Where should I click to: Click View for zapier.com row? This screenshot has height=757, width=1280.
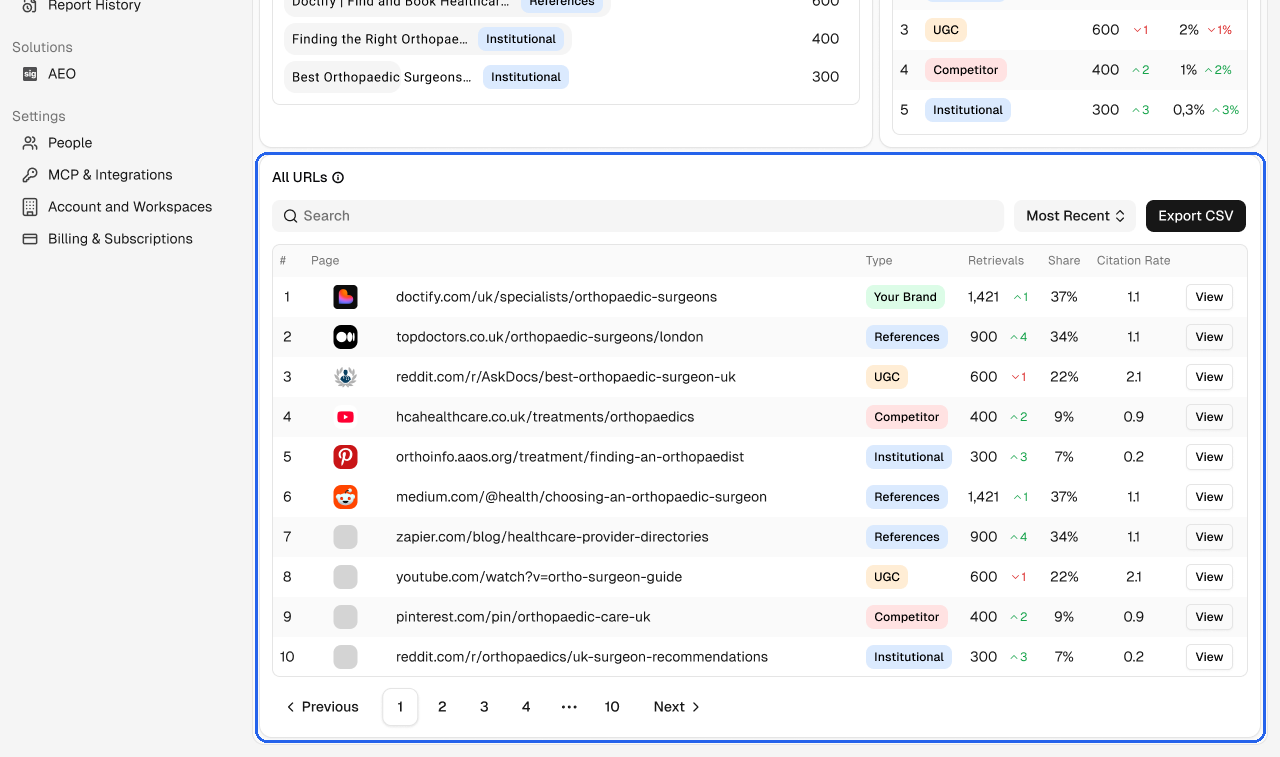[x=1209, y=537]
